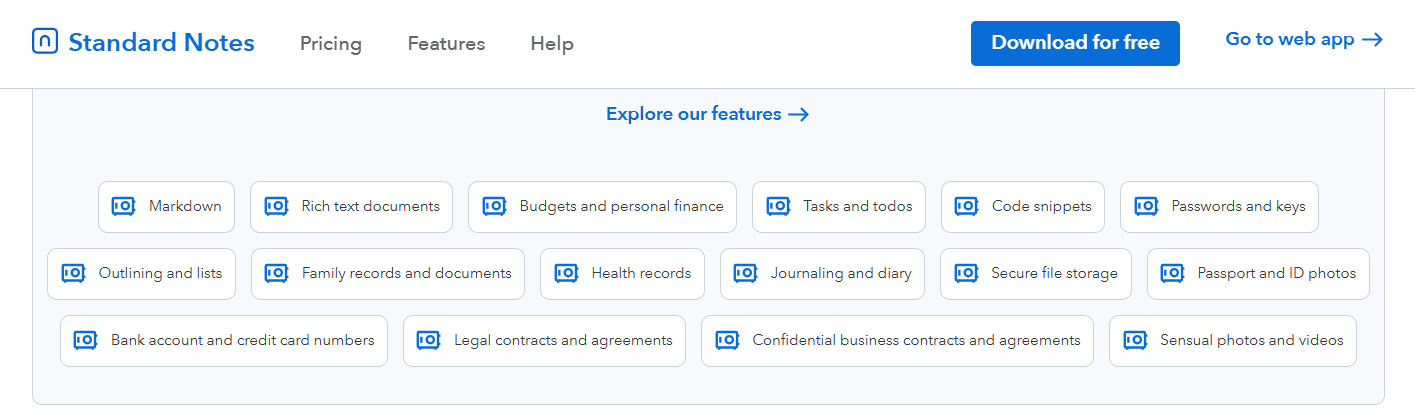1415x420 pixels.
Task: Click the safe icon beside Legal contracts and agreements
Action: (428, 340)
